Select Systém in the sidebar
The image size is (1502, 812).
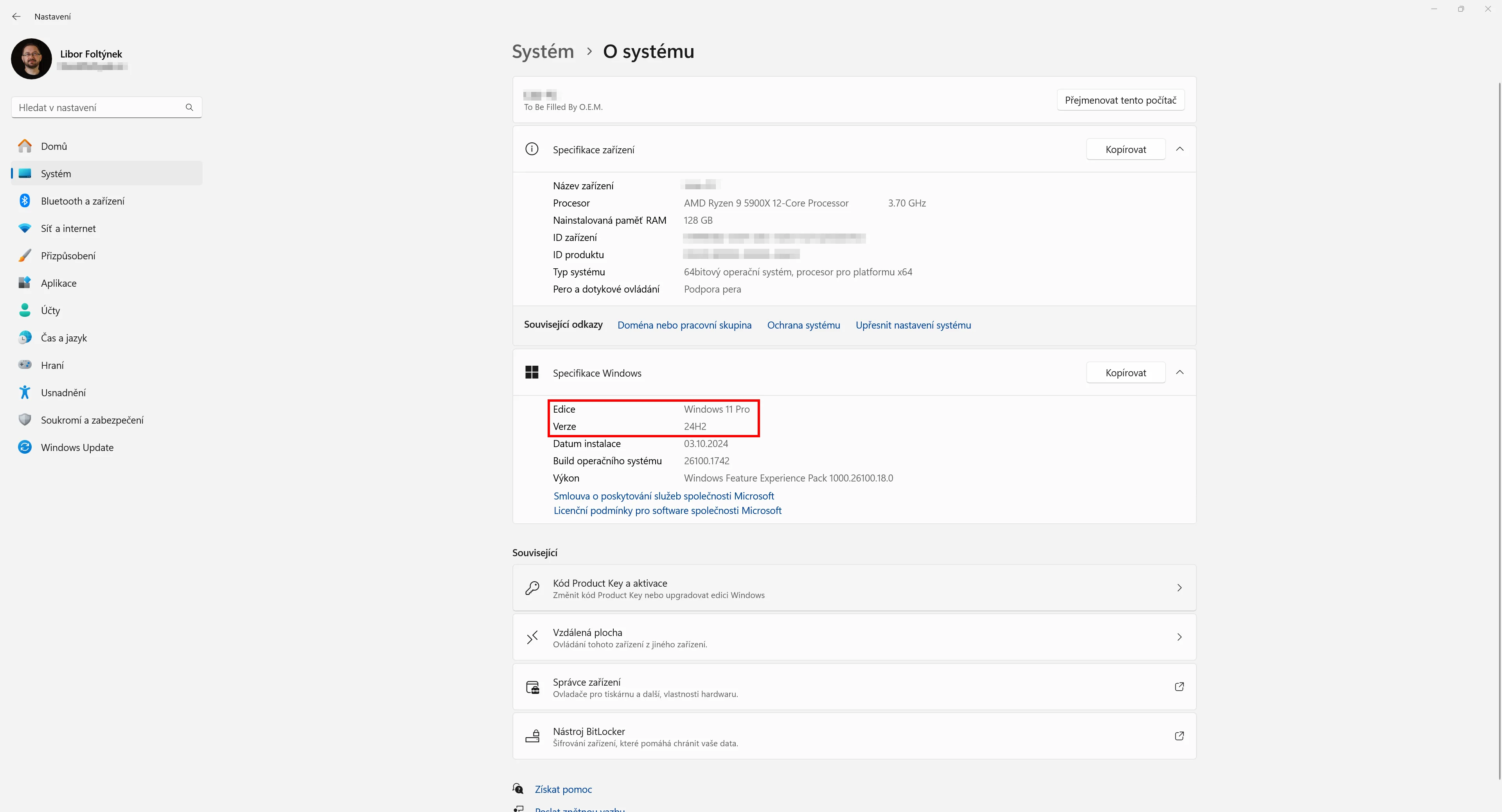[107, 173]
